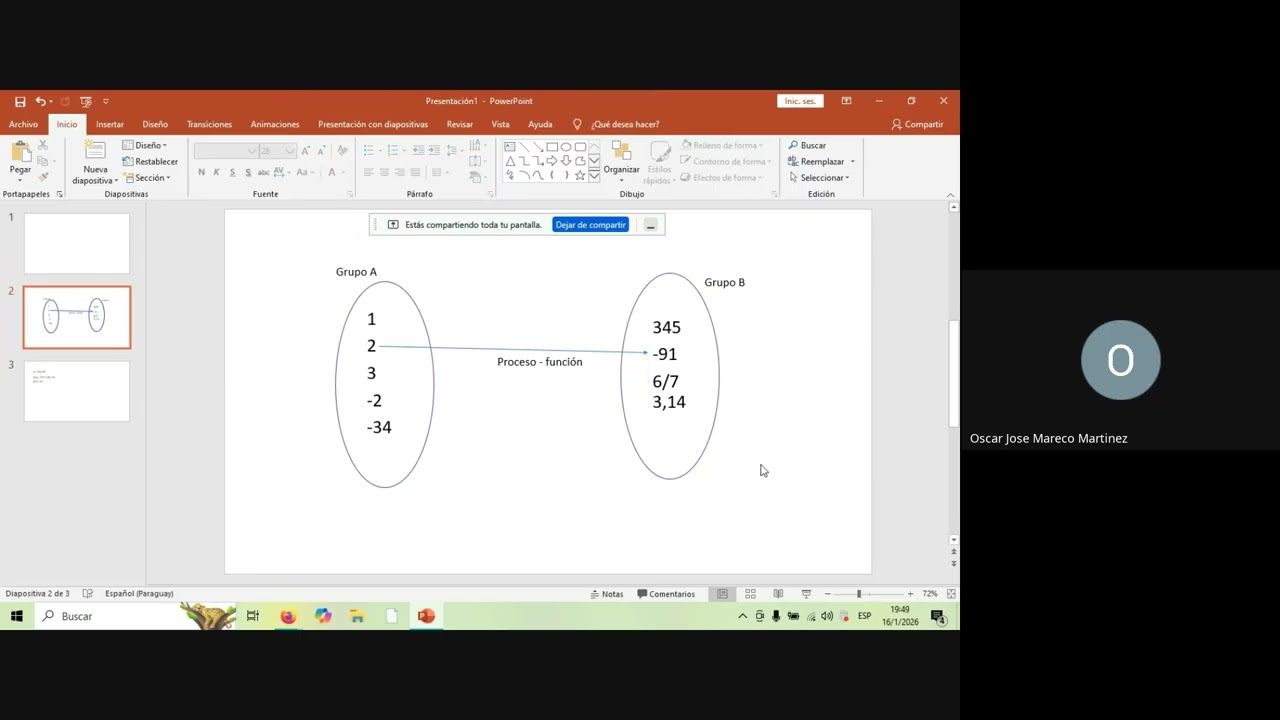Image resolution: width=1280 pixels, height=720 pixels.
Task: Open Firefox from Windows taskbar
Action: tap(288, 616)
